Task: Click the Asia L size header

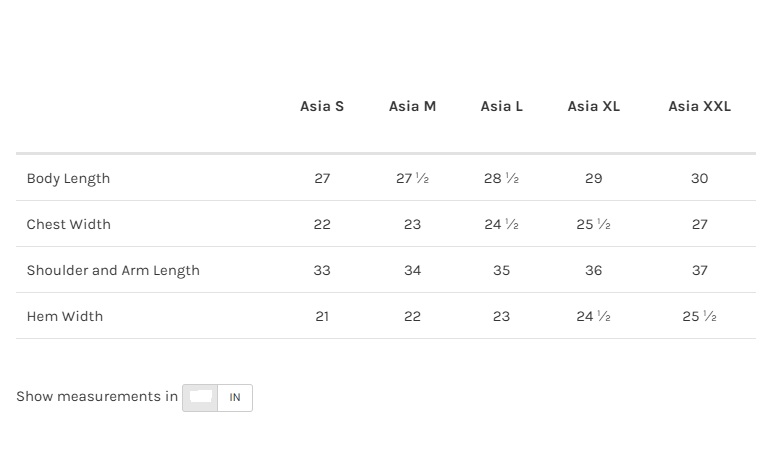Action: 501,106
